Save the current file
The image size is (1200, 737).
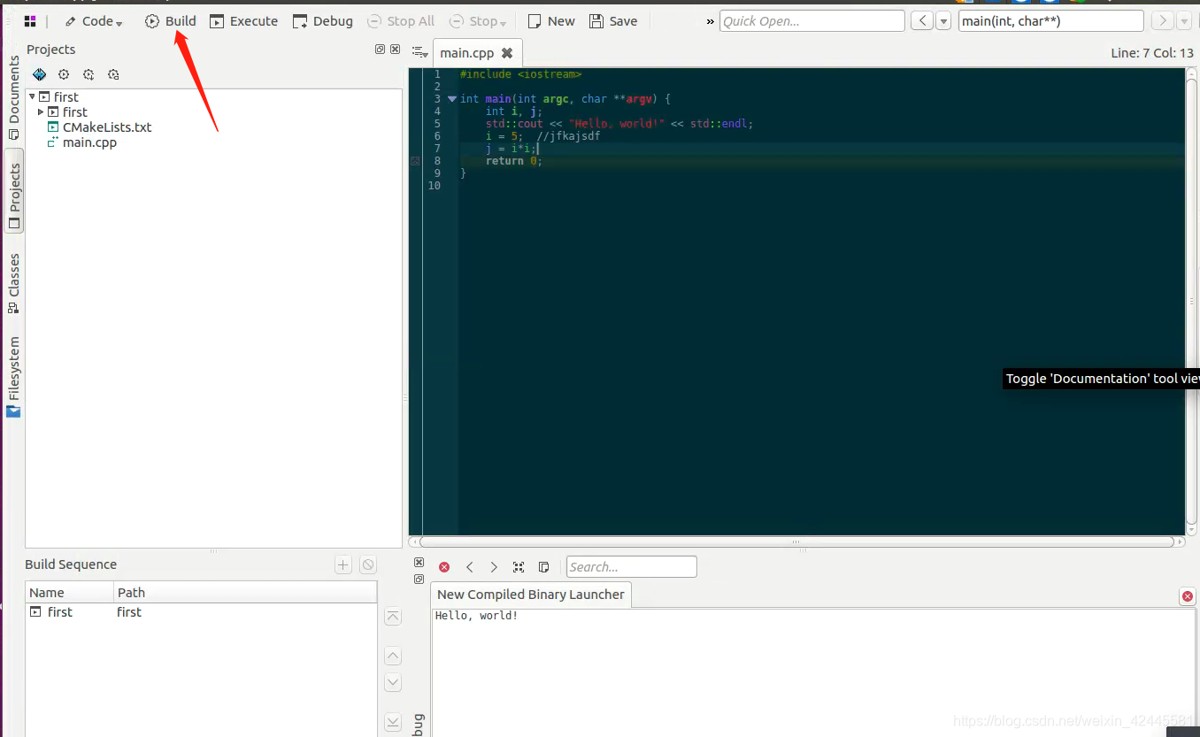(x=613, y=21)
